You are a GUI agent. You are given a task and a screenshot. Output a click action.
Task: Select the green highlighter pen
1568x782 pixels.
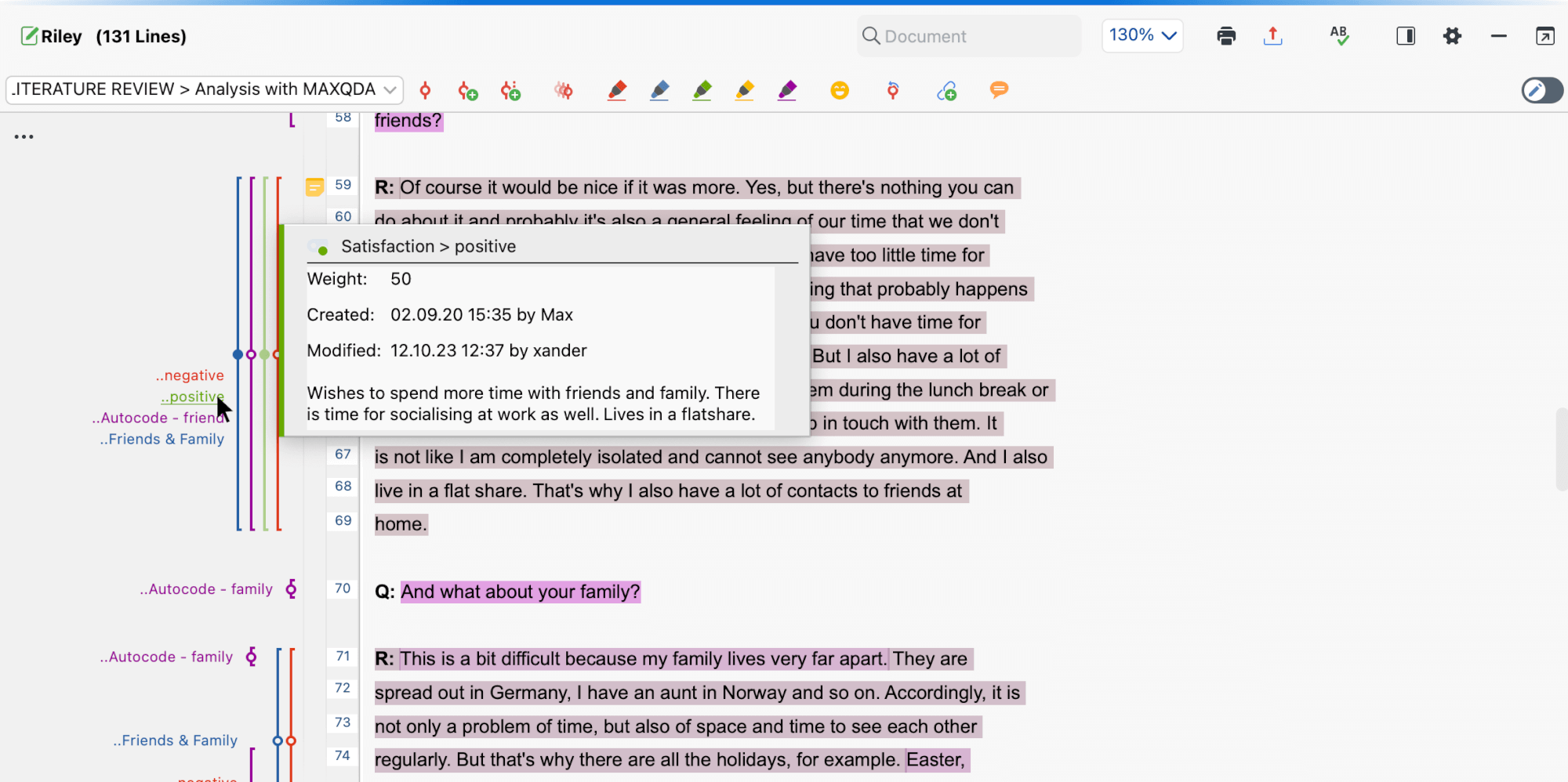(x=702, y=91)
